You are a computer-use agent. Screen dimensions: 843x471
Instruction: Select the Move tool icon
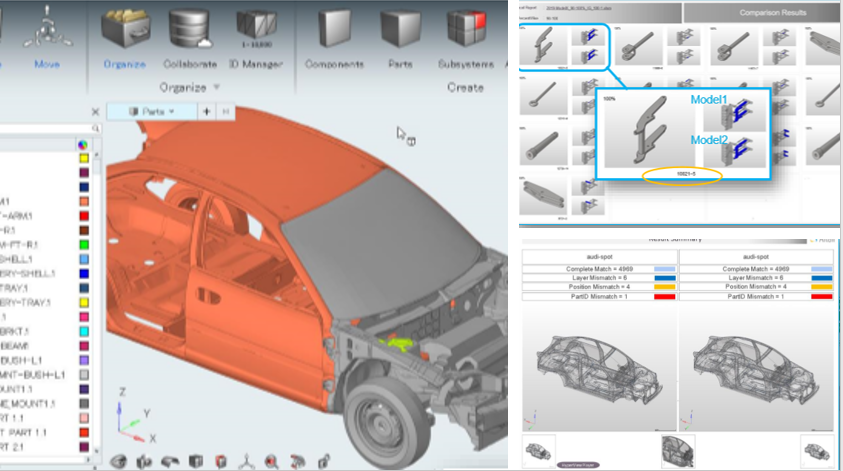(47, 27)
